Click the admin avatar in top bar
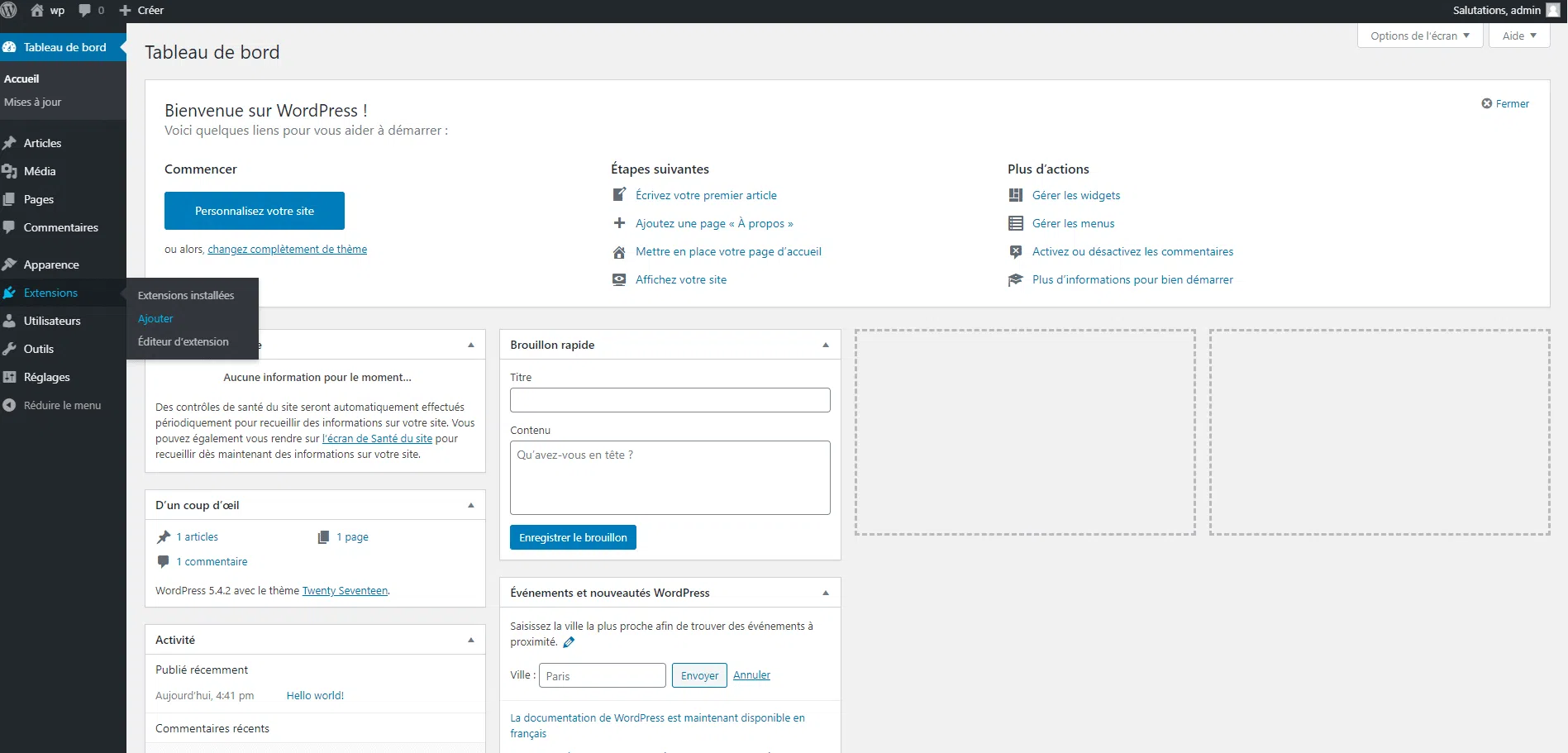Image resolution: width=1568 pixels, height=753 pixels. click(x=1553, y=10)
